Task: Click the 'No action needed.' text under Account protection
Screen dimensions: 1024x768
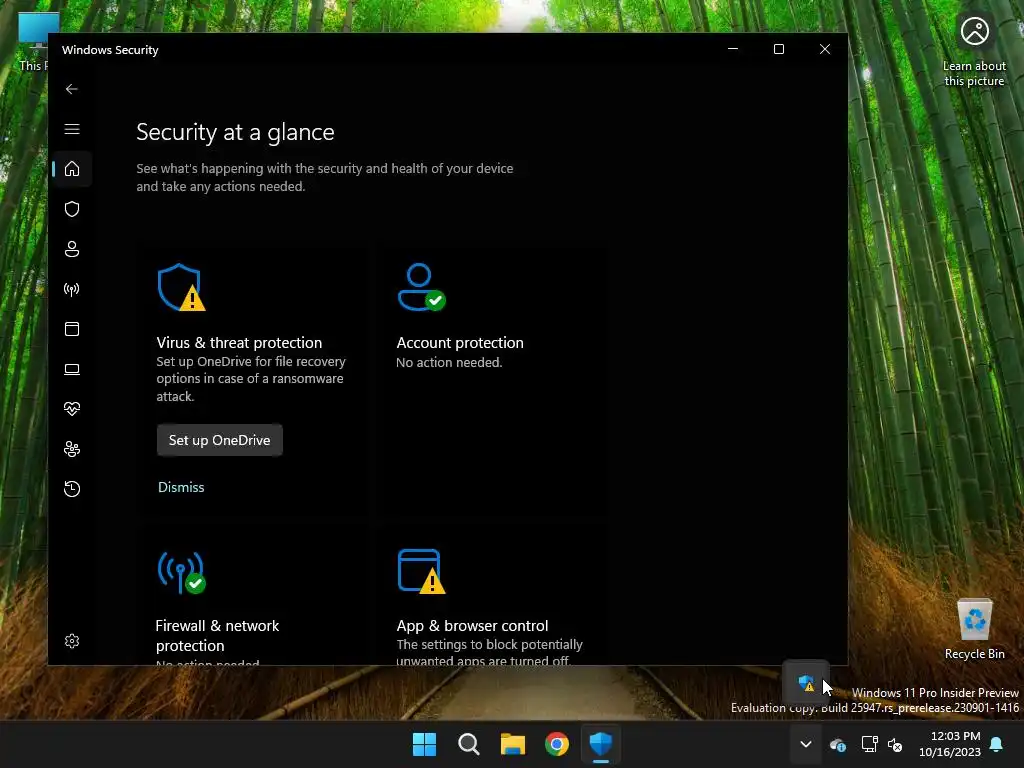Action: [x=449, y=362]
